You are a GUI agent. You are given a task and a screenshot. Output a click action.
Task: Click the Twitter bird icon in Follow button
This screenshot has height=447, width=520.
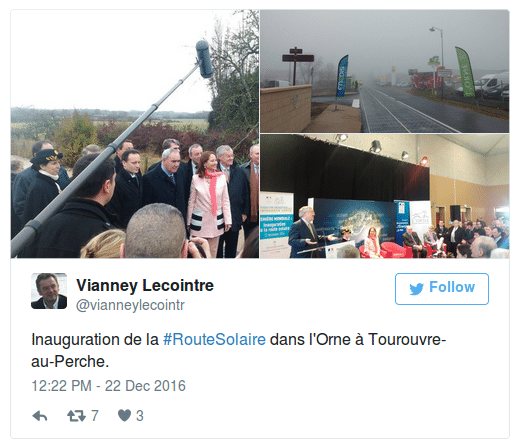point(416,289)
